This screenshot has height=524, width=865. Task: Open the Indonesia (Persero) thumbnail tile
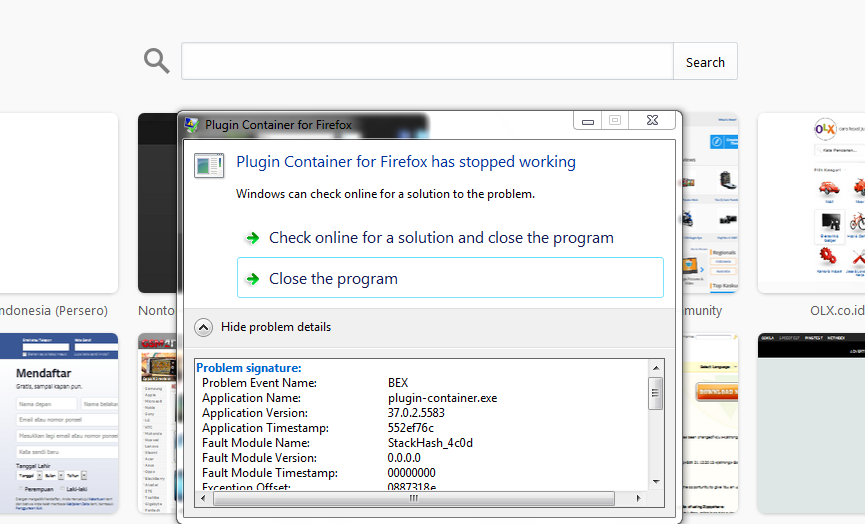point(59,203)
